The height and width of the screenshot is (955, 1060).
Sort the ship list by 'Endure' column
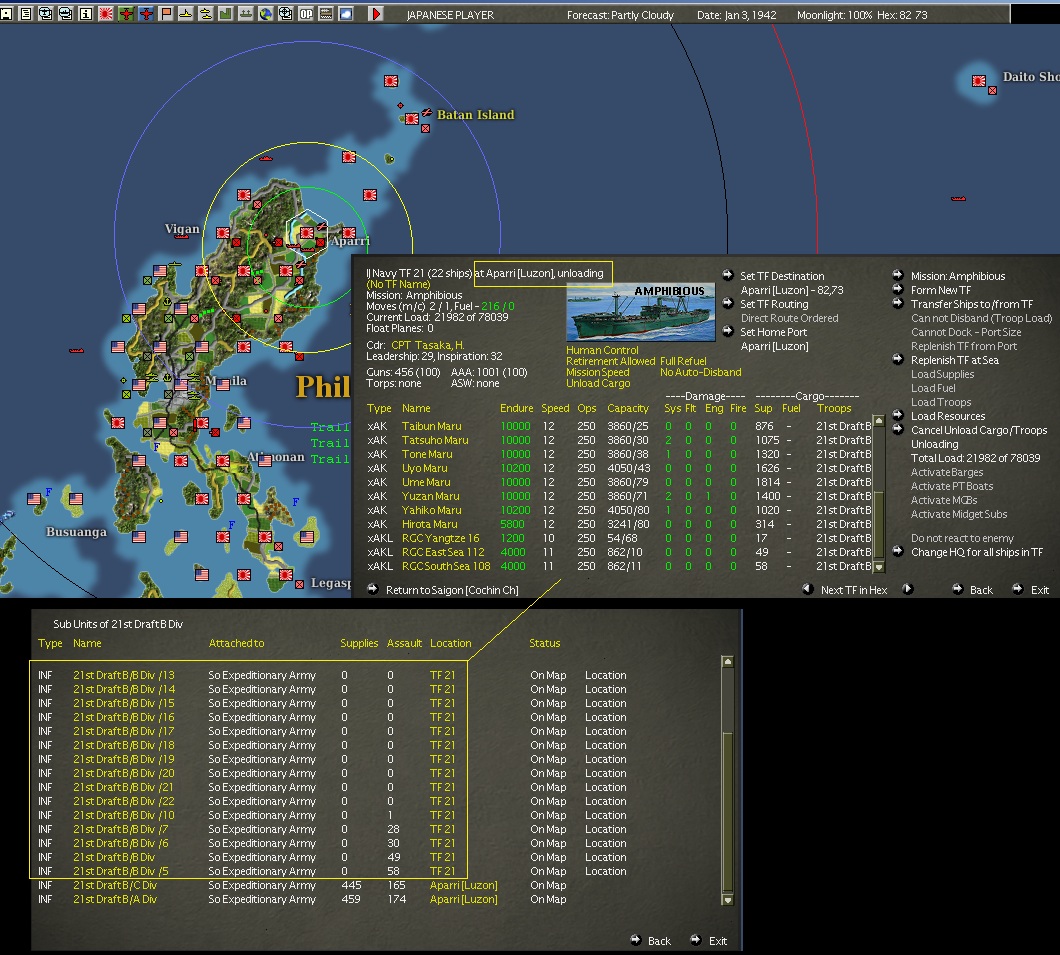[515, 408]
